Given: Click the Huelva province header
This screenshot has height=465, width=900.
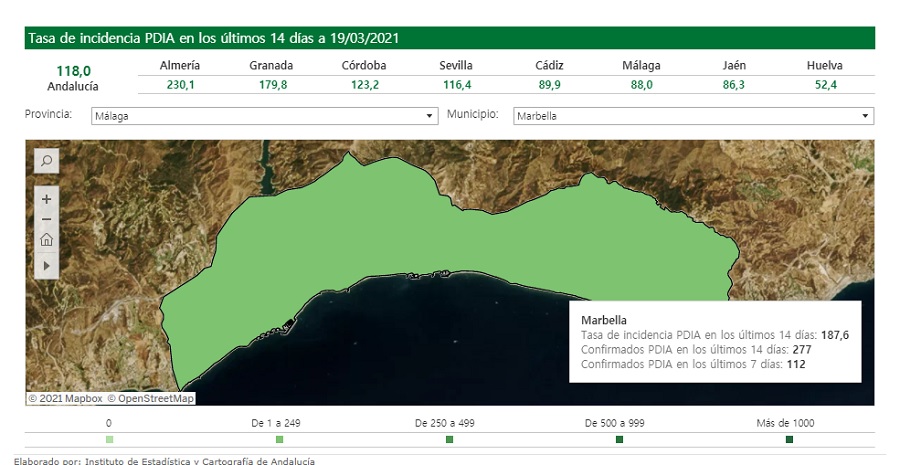Looking at the screenshot, I should [825, 65].
